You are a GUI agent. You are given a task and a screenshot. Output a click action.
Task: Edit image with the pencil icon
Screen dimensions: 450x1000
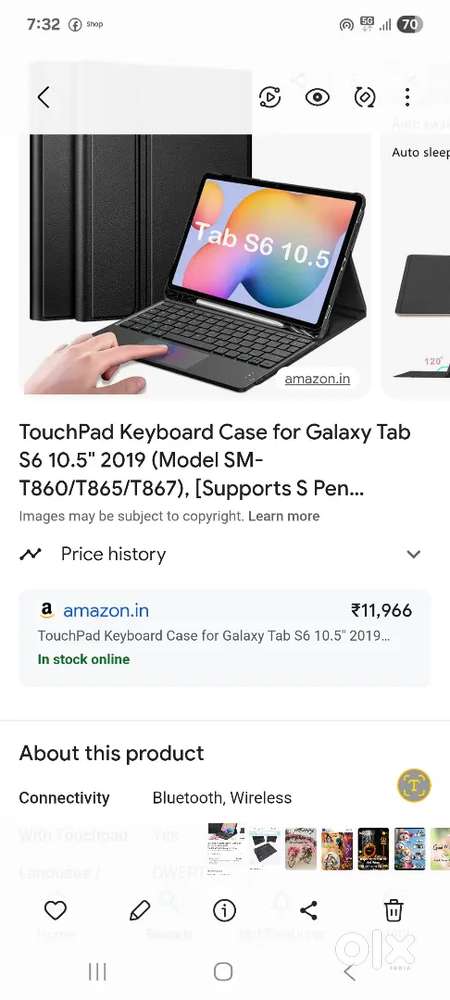pos(140,910)
